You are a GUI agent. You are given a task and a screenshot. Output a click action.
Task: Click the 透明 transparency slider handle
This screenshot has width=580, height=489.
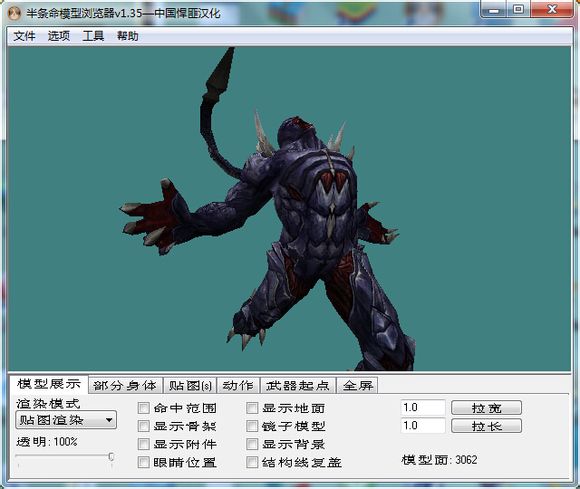(x=111, y=457)
